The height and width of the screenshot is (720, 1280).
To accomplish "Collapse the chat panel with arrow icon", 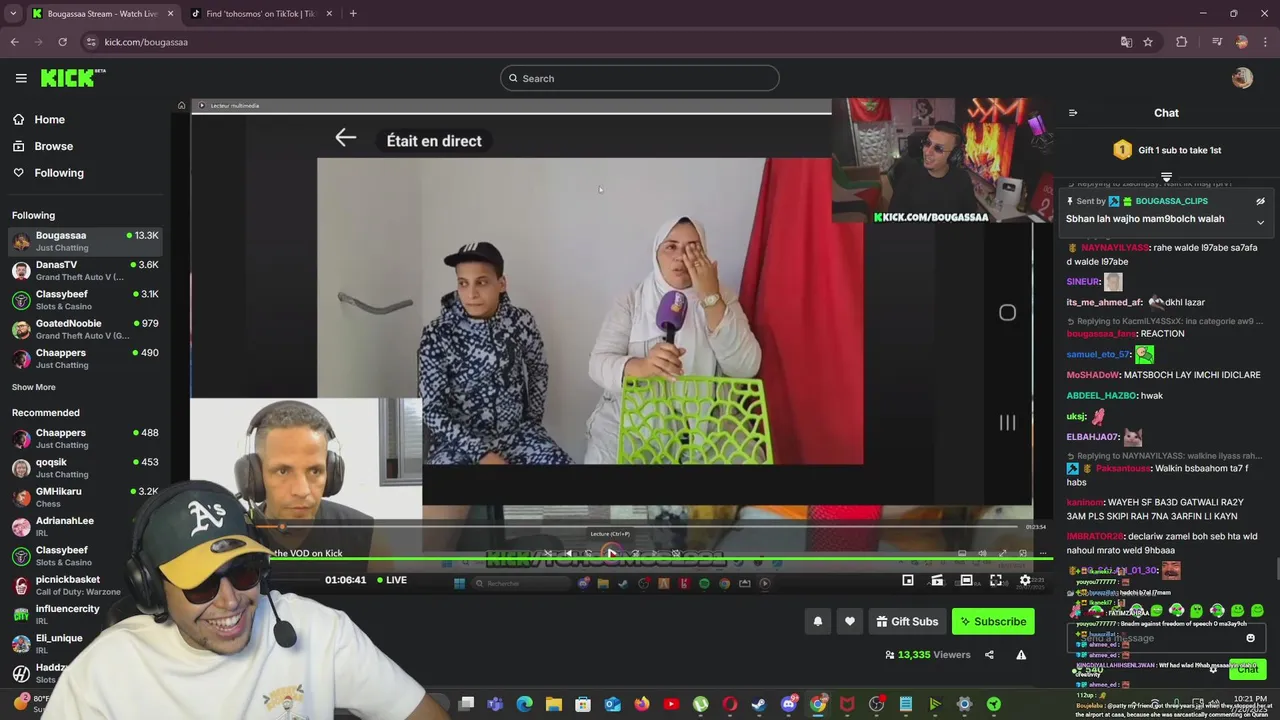I will click(1073, 113).
